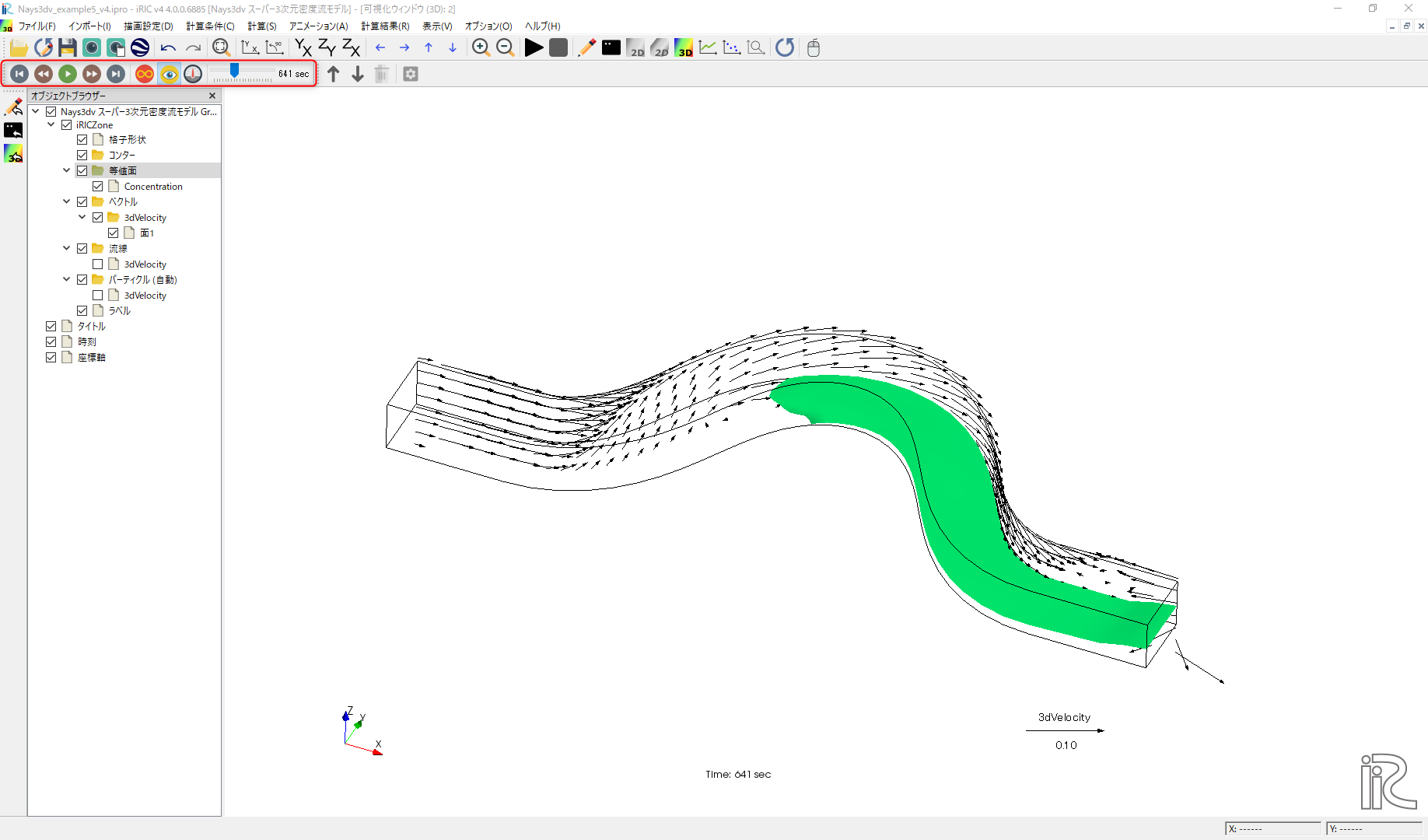This screenshot has height=840, width=1428.
Task: Collapse the ベクトル folder
Action: point(67,202)
